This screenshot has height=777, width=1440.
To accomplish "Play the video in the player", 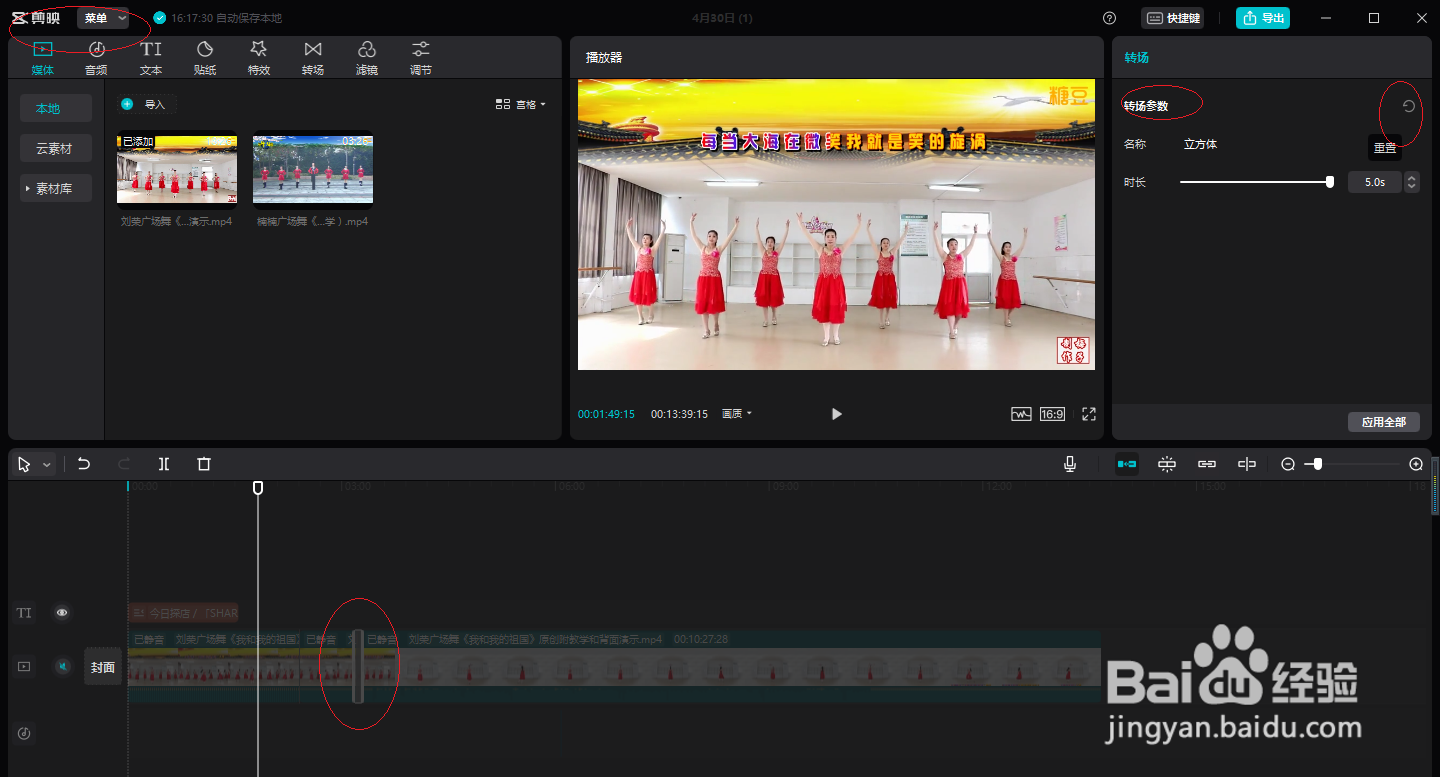I will point(837,414).
